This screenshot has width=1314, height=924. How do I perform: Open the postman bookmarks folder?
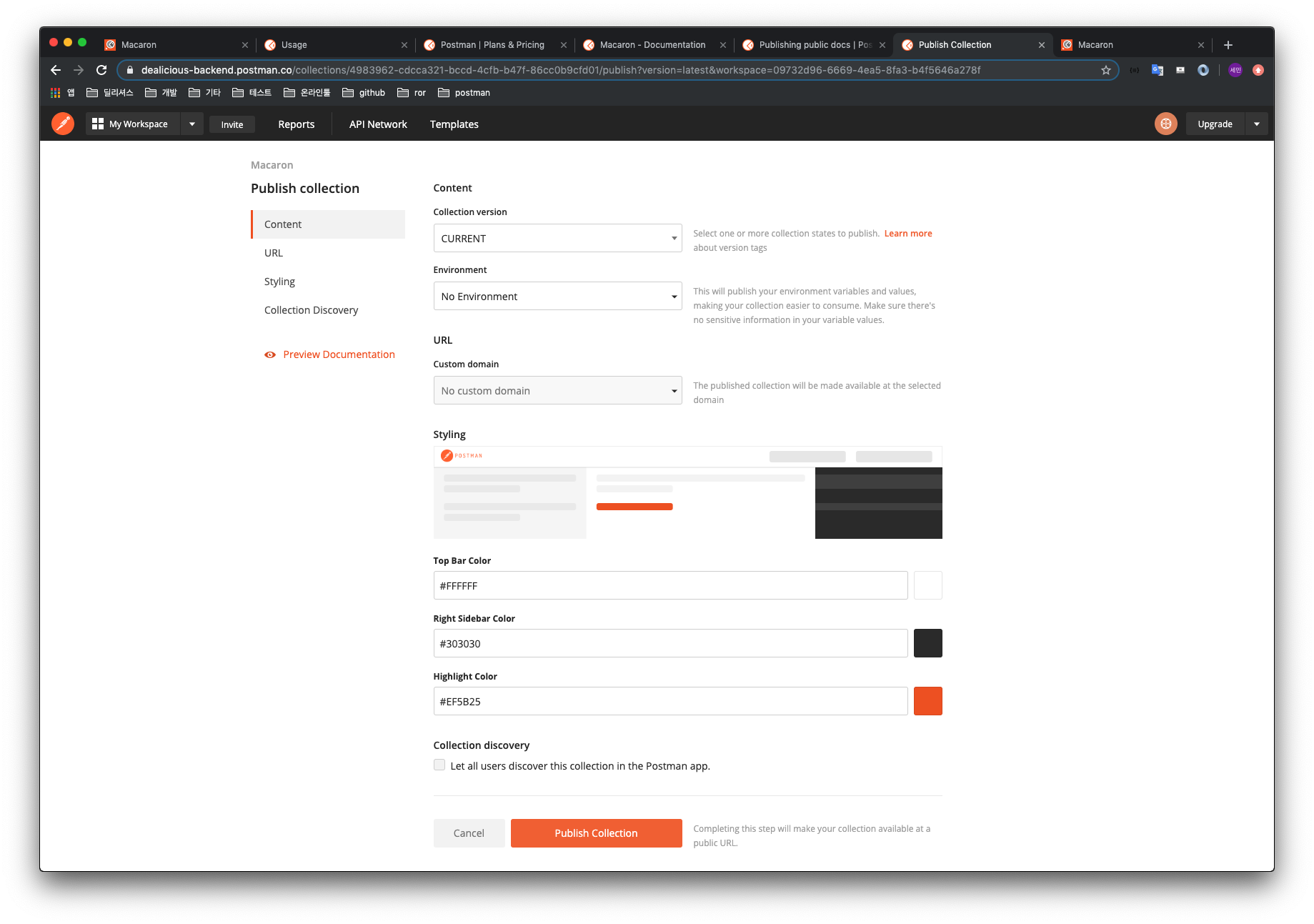tap(464, 92)
